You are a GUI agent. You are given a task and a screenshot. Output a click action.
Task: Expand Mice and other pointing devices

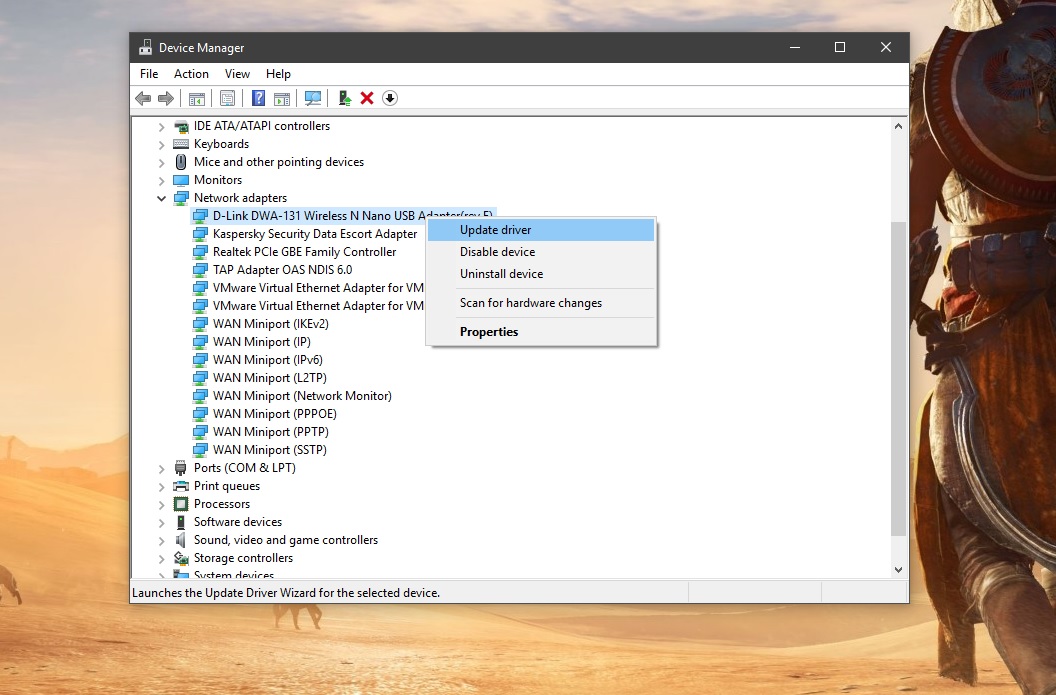161,162
